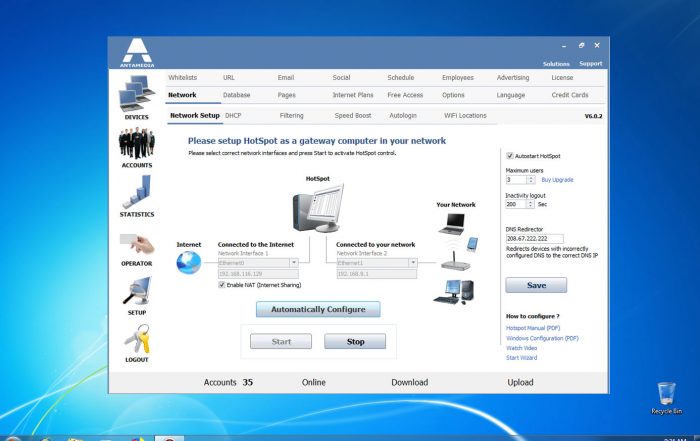The width and height of the screenshot is (700, 441).
Task: Open the License tab
Action: click(562, 77)
